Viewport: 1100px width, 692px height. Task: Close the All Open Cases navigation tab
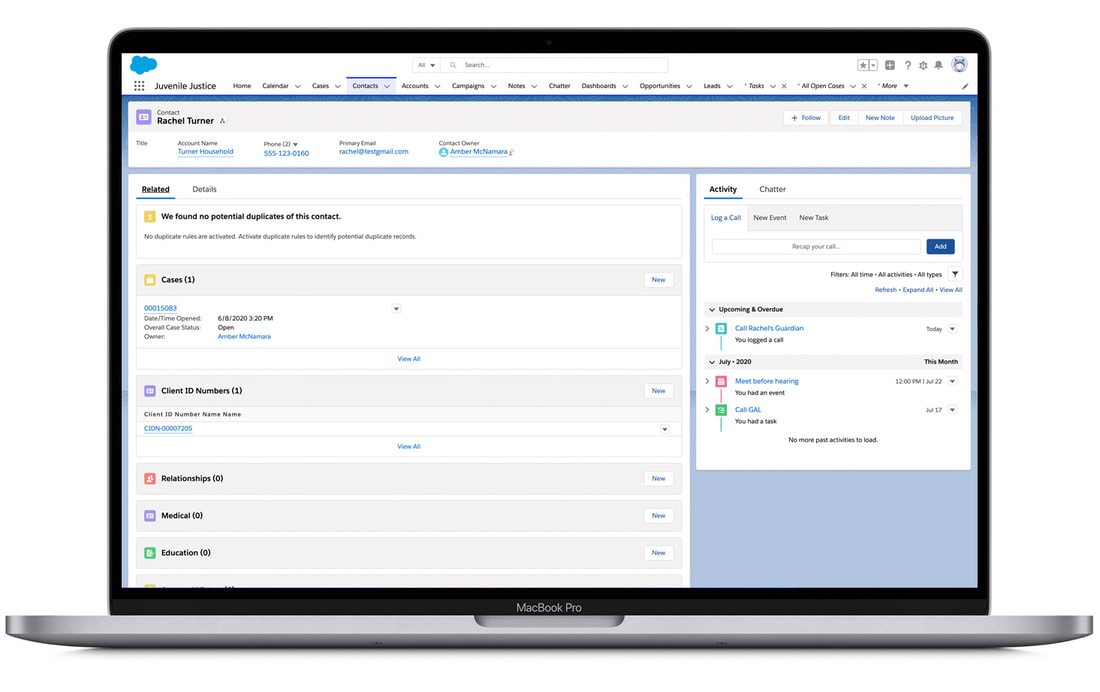864,86
